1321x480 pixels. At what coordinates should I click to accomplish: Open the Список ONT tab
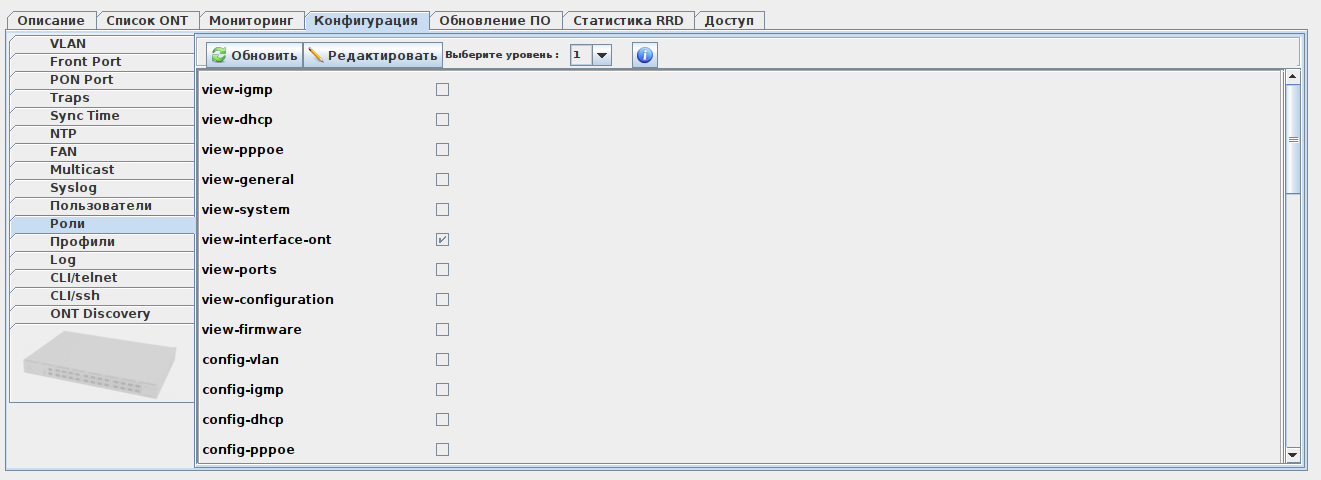[147, 21]
